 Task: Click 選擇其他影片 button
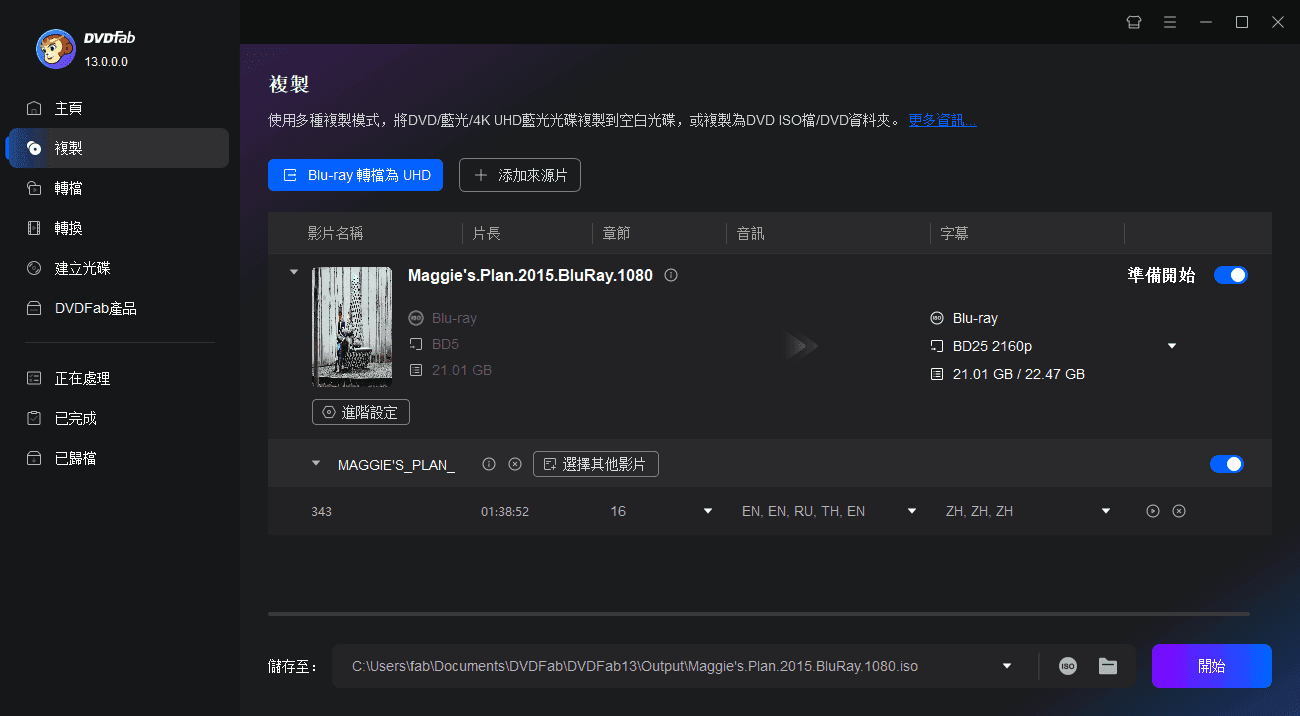click(x=596, y=464)
